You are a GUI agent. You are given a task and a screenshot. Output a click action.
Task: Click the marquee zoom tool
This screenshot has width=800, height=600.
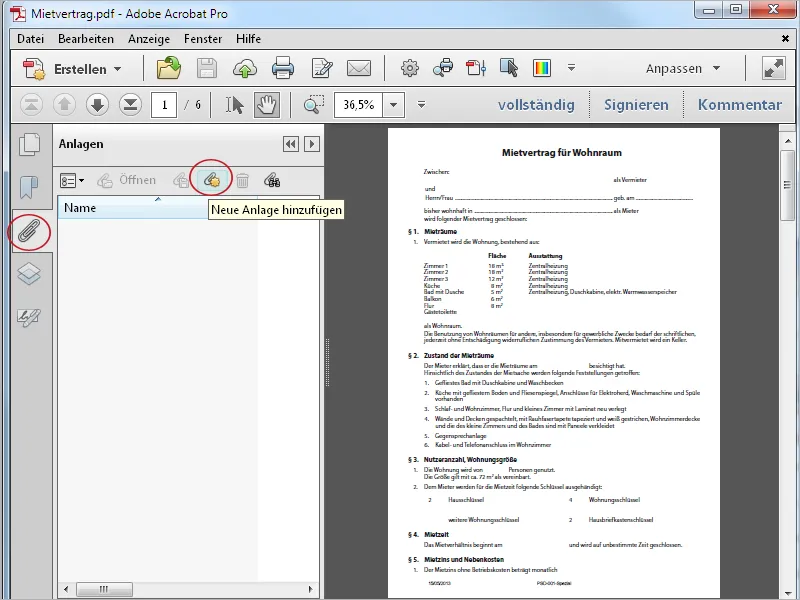(314, 105)
